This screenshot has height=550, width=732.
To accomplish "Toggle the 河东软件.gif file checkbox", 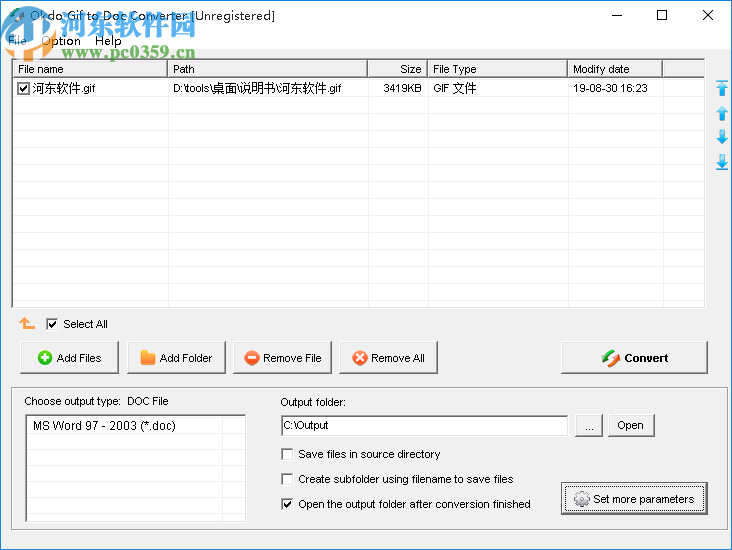I will tap(23, 88).
